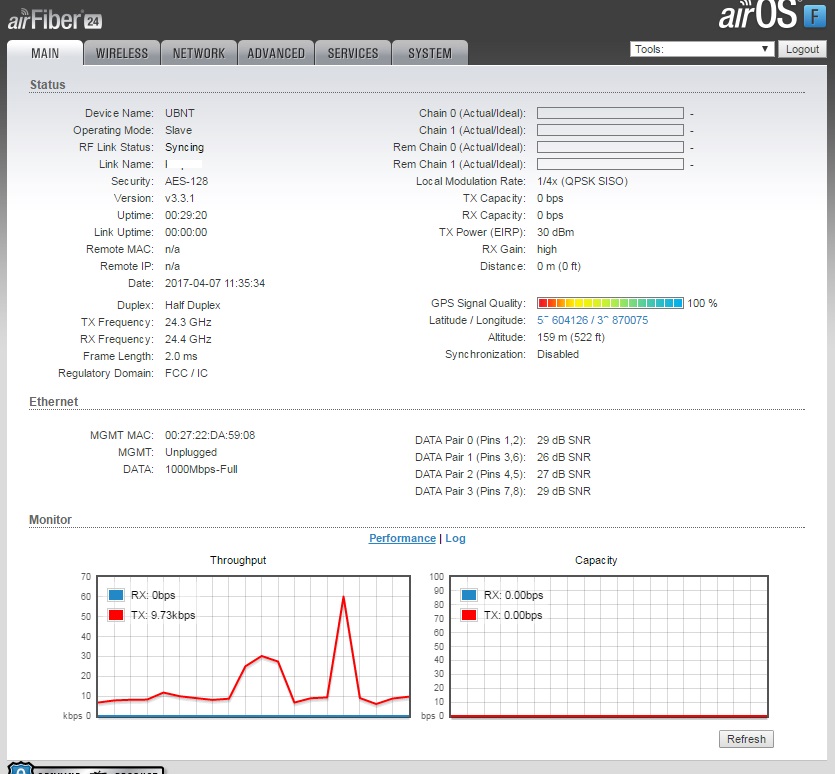Select the Device Name value UBNT
This screenshot has width=835, height=774.
point(179,113)
